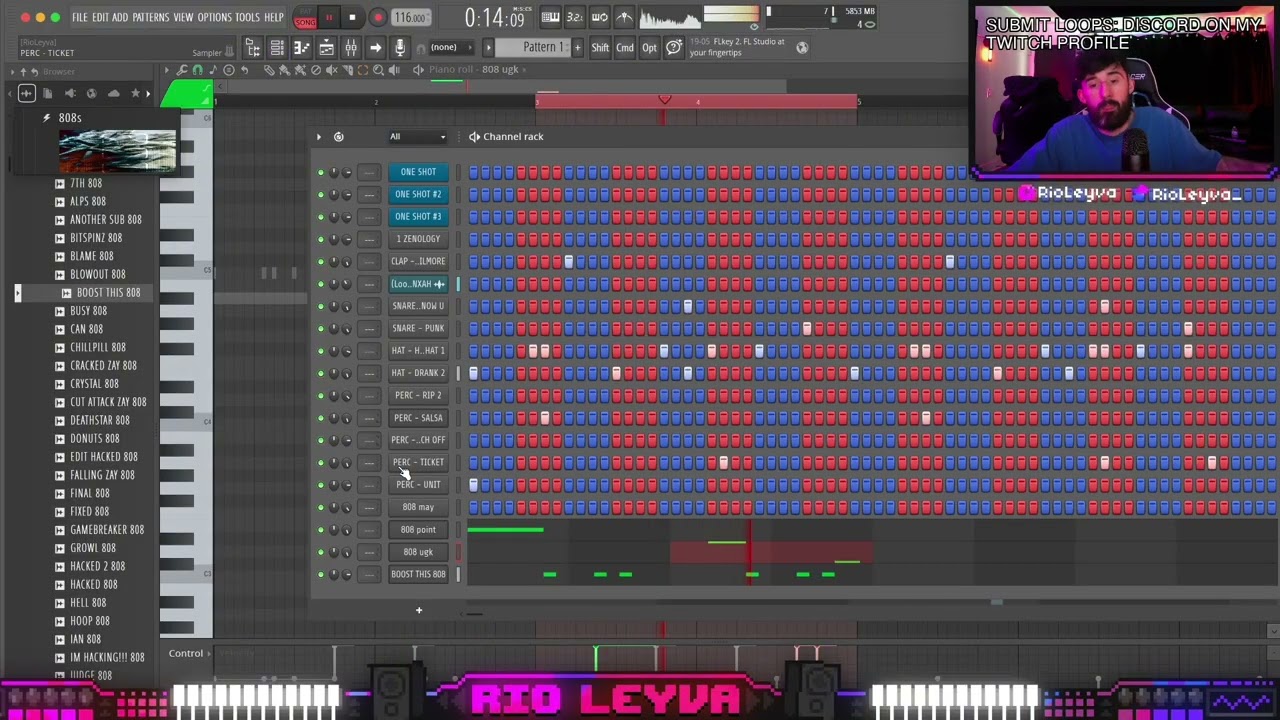Mute the ONE SHOT channel
Viewport: 1280px width, 720px height.
pyautogui.click(x=321, y=172)
